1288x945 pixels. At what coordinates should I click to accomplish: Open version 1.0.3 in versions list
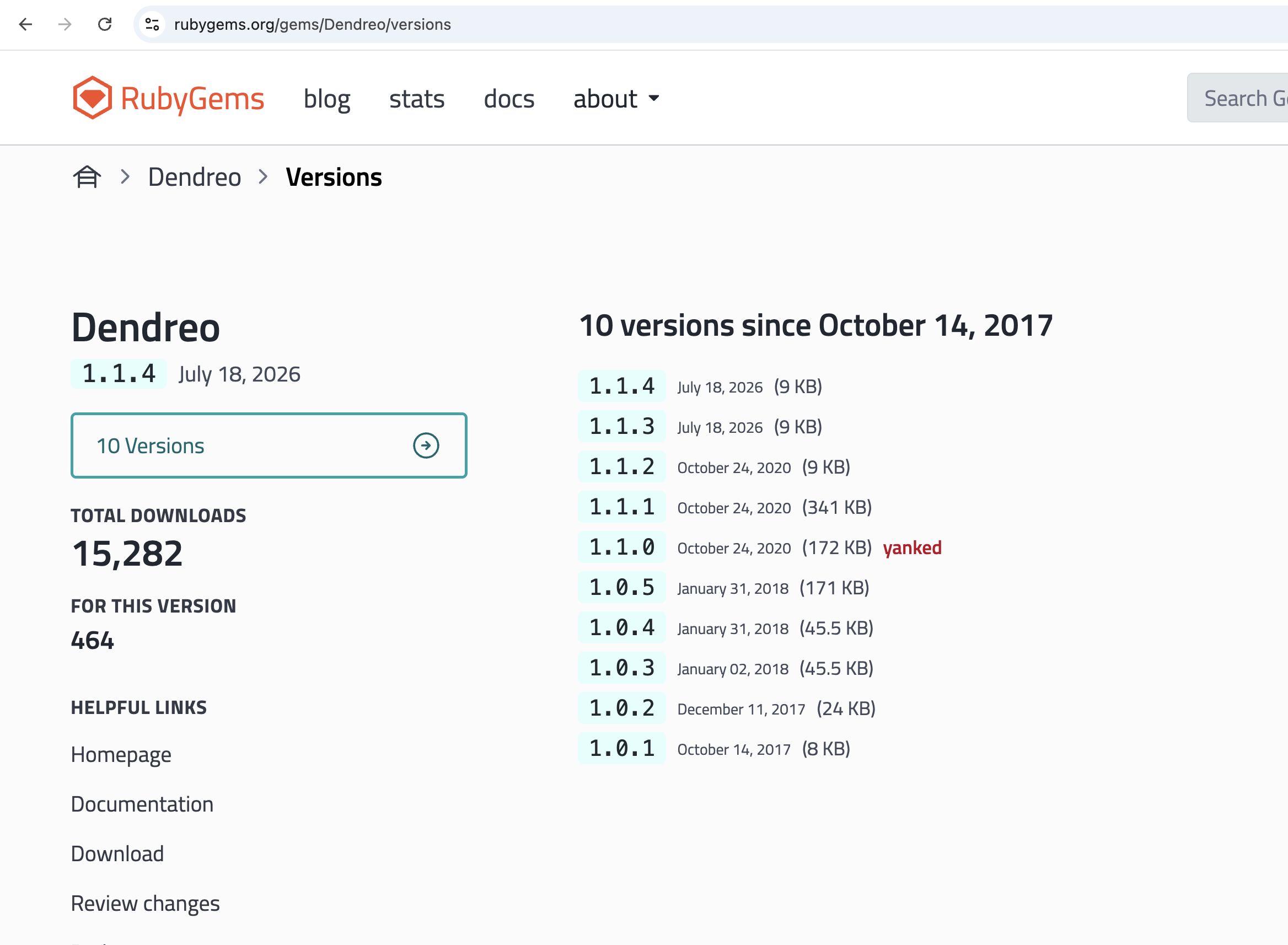point(622,668)
